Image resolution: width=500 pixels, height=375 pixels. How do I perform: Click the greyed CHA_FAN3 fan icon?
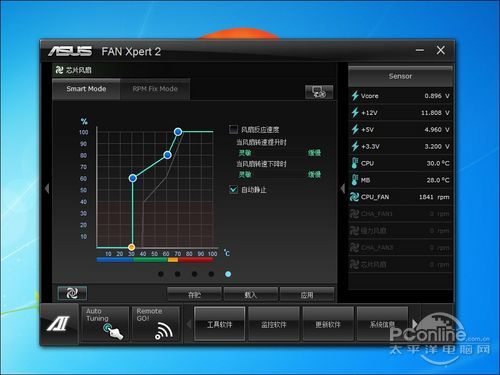pyautogui.click(x=354, y=248)
